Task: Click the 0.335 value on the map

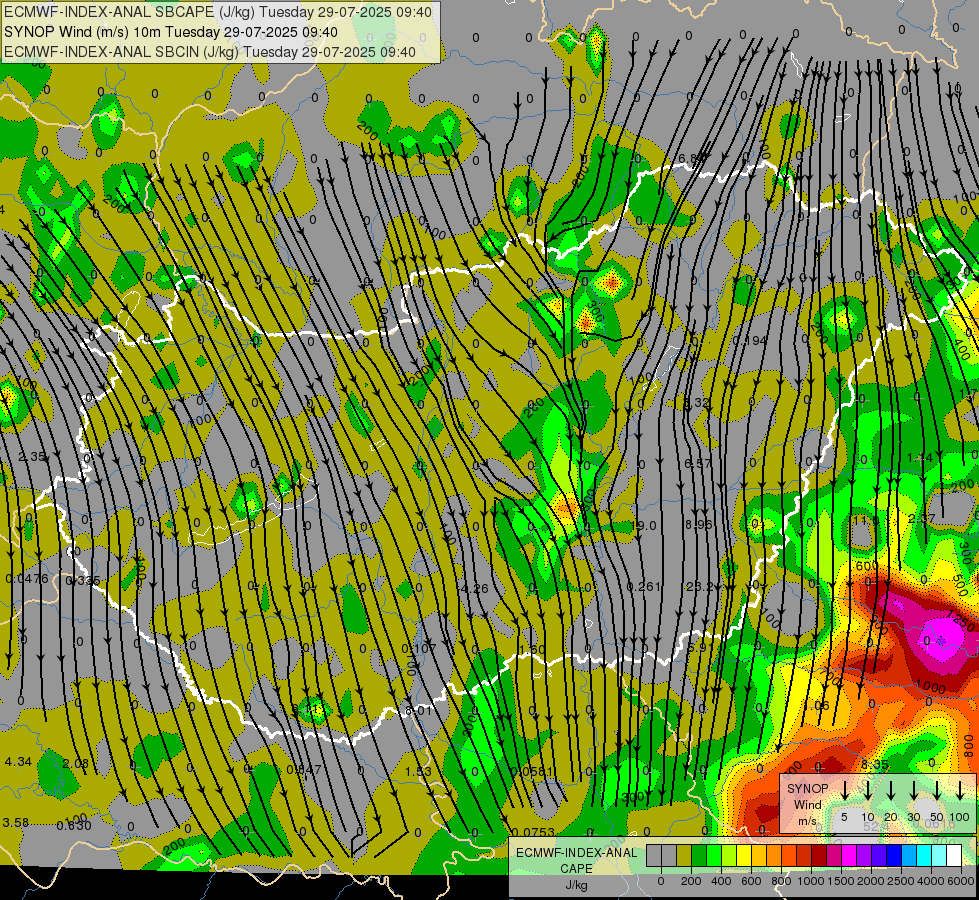Action: pyautogui.click(x=83, y=580)
